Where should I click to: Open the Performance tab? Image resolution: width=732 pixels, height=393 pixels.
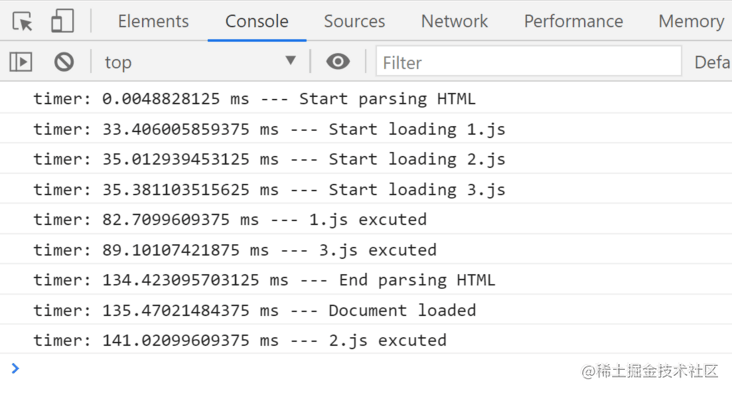click(573, 21)
